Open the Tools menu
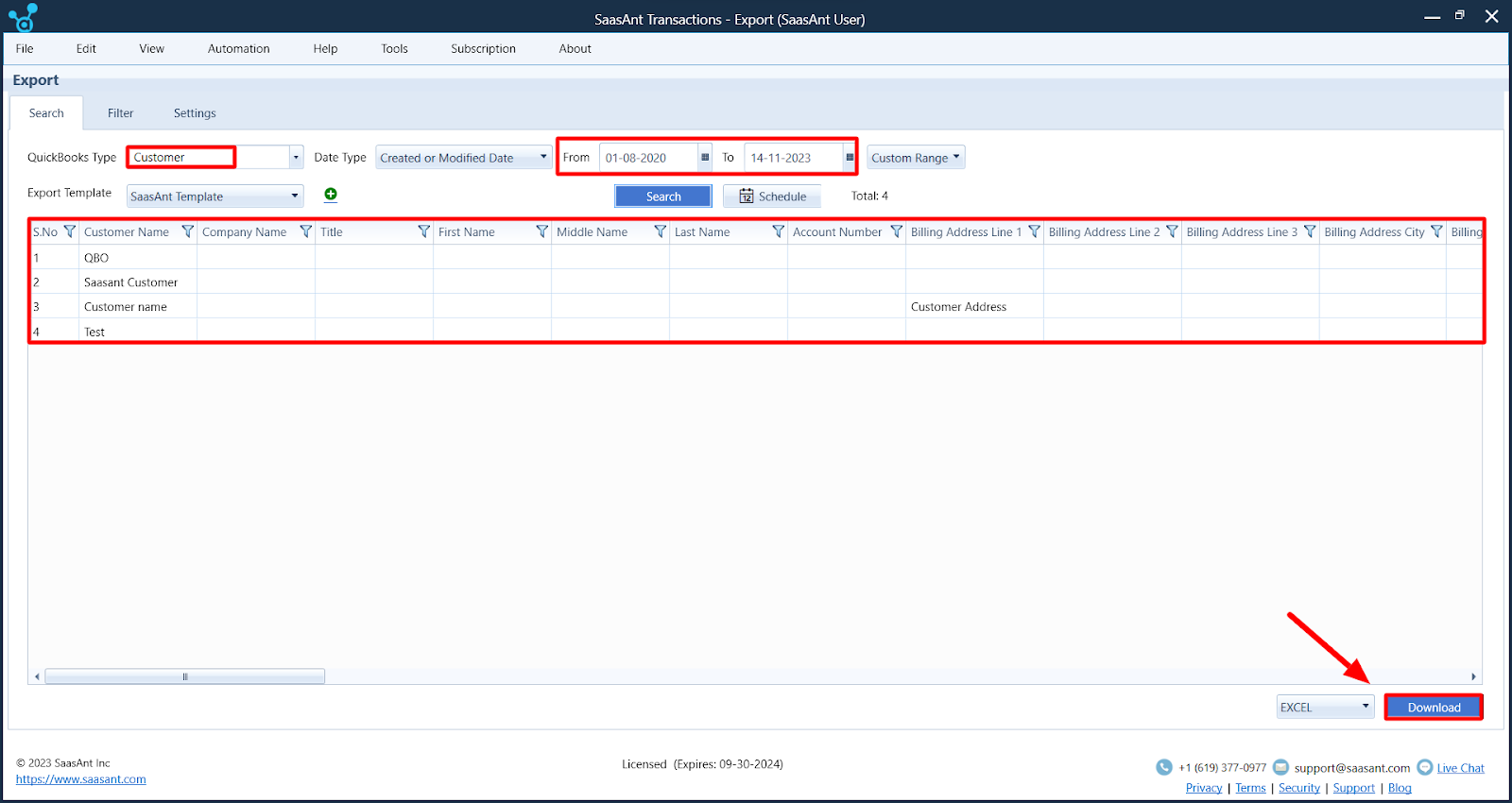 pyautogui.click(x=394, y=48)
